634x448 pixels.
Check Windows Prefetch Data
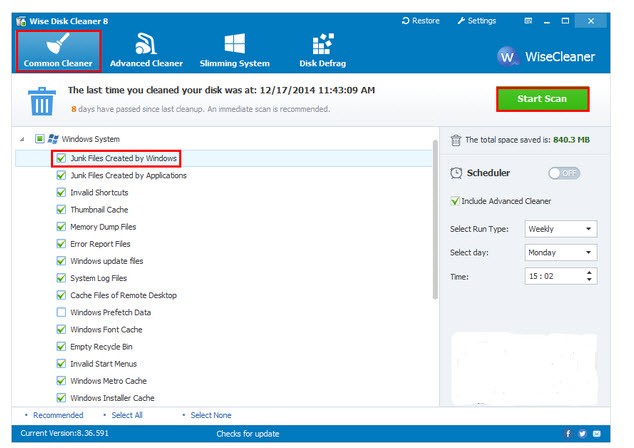coord(61,312)
